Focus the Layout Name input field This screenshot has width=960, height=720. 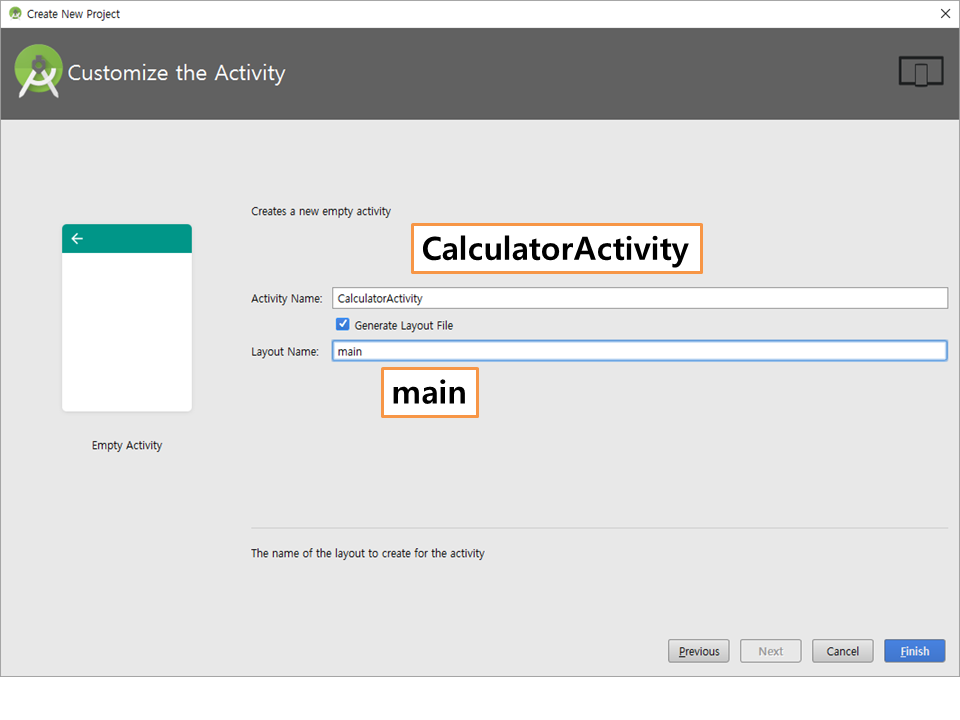tap(640, 351)
